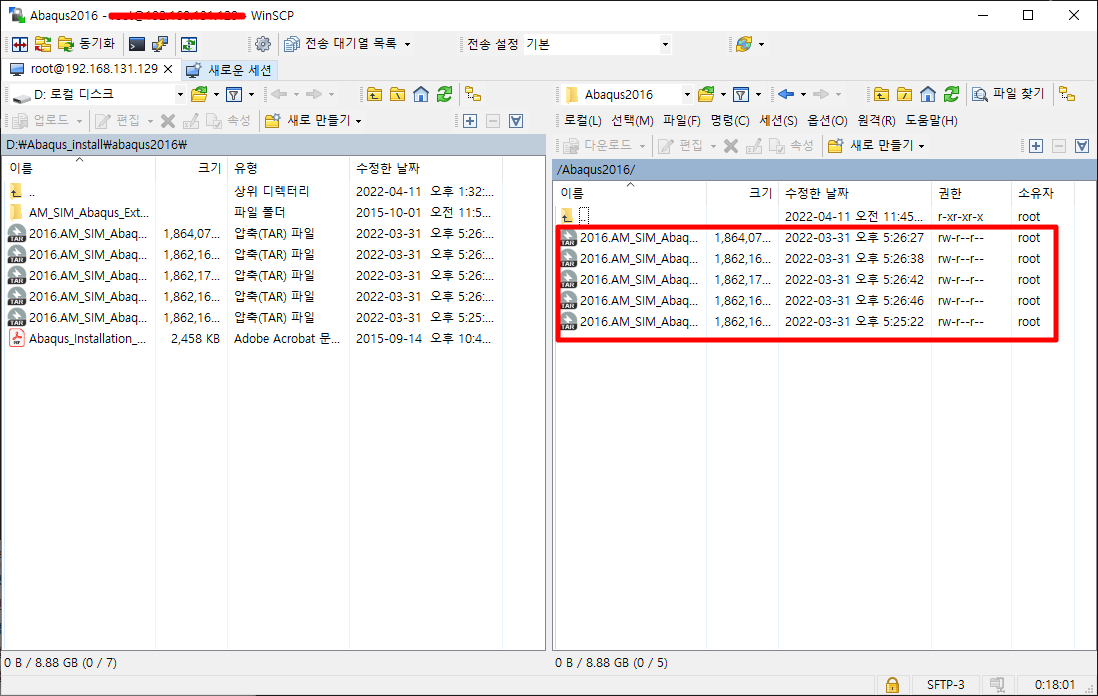Open preferences gear icon

click(x=263, y=44)
